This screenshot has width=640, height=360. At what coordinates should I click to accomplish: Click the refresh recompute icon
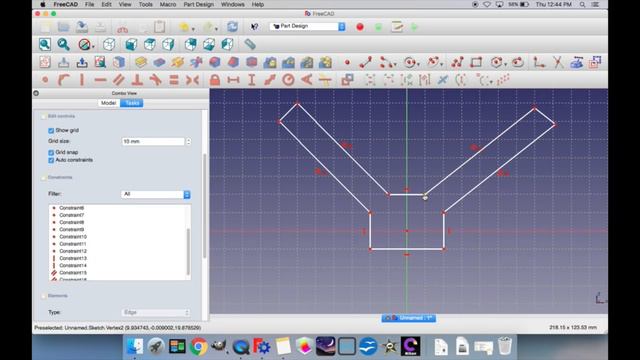[x=232, y=27]
